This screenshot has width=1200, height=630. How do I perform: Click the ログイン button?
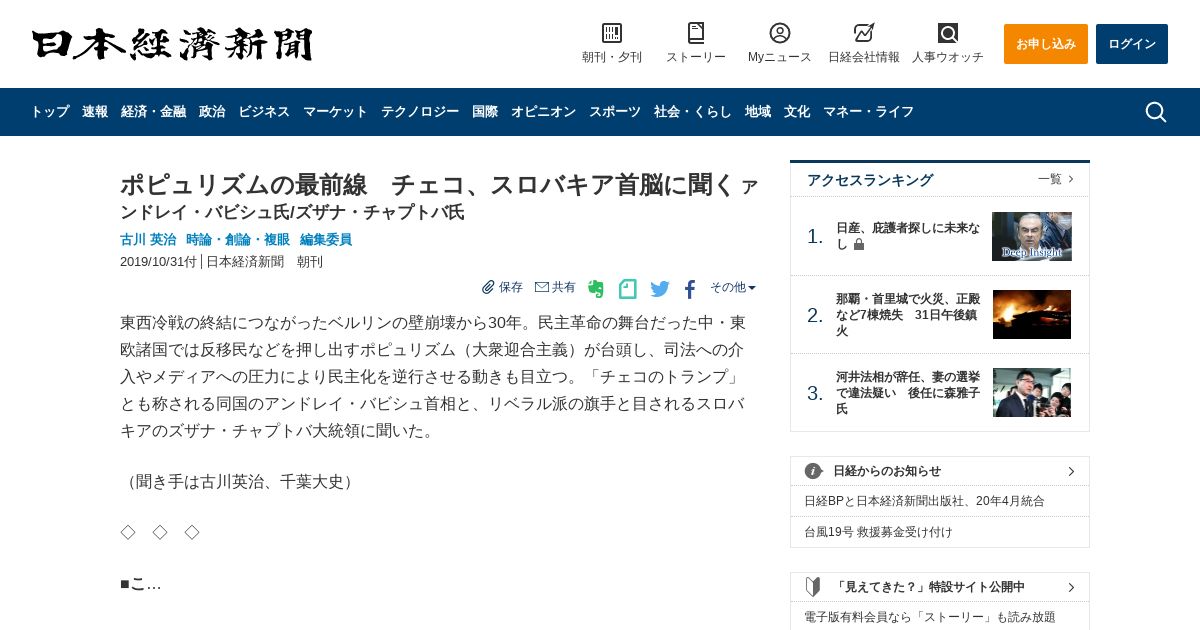pos(1132,44)
